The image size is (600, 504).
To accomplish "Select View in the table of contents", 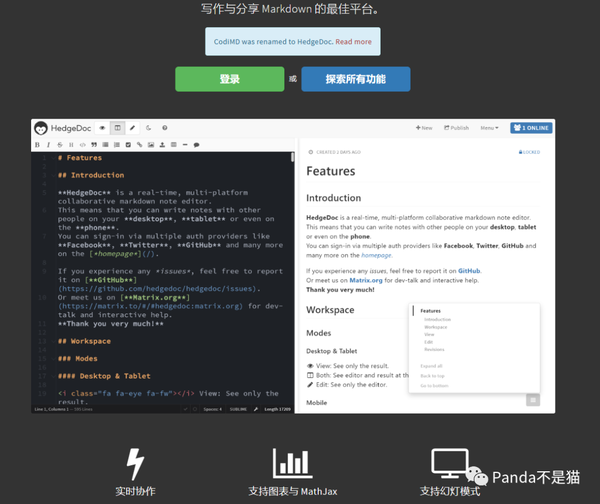I will pyautogui.click(x=429, y=334).
